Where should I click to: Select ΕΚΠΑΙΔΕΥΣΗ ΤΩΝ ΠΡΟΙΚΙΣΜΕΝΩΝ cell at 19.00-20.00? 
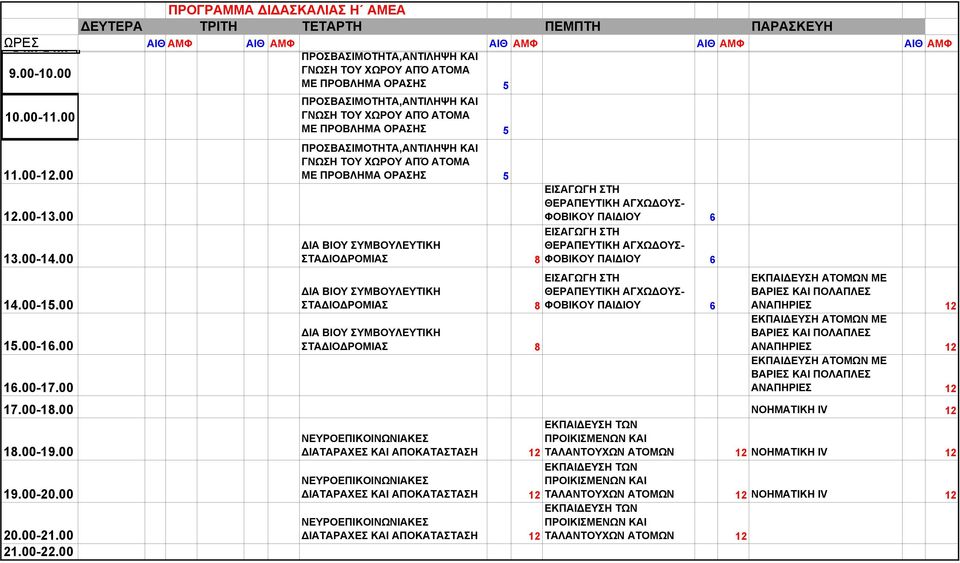point(618,482)
